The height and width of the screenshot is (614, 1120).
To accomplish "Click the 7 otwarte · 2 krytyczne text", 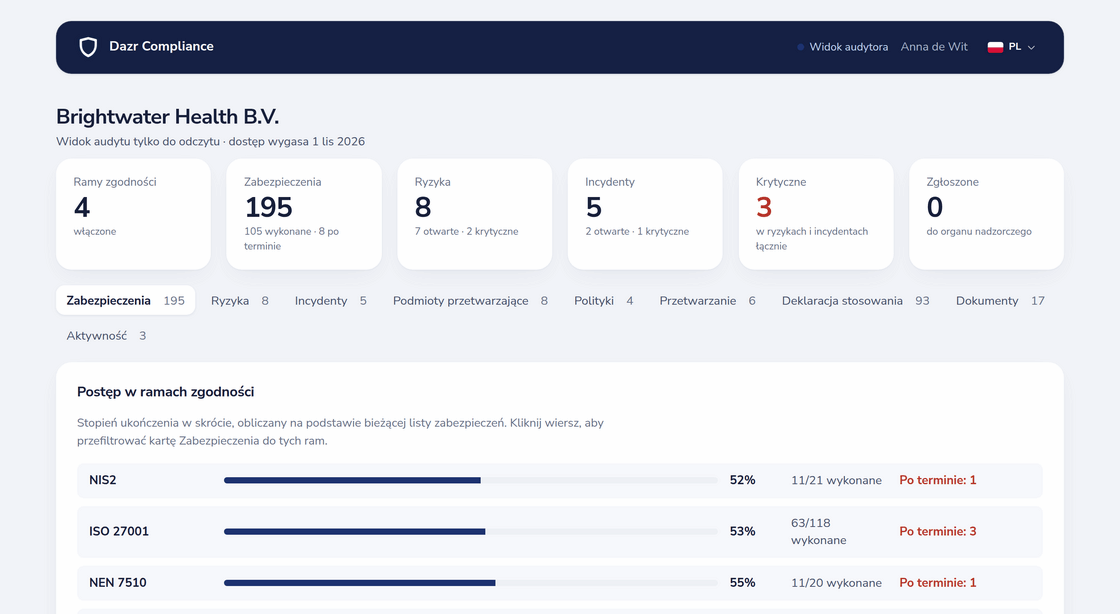I will pos(466,231).
